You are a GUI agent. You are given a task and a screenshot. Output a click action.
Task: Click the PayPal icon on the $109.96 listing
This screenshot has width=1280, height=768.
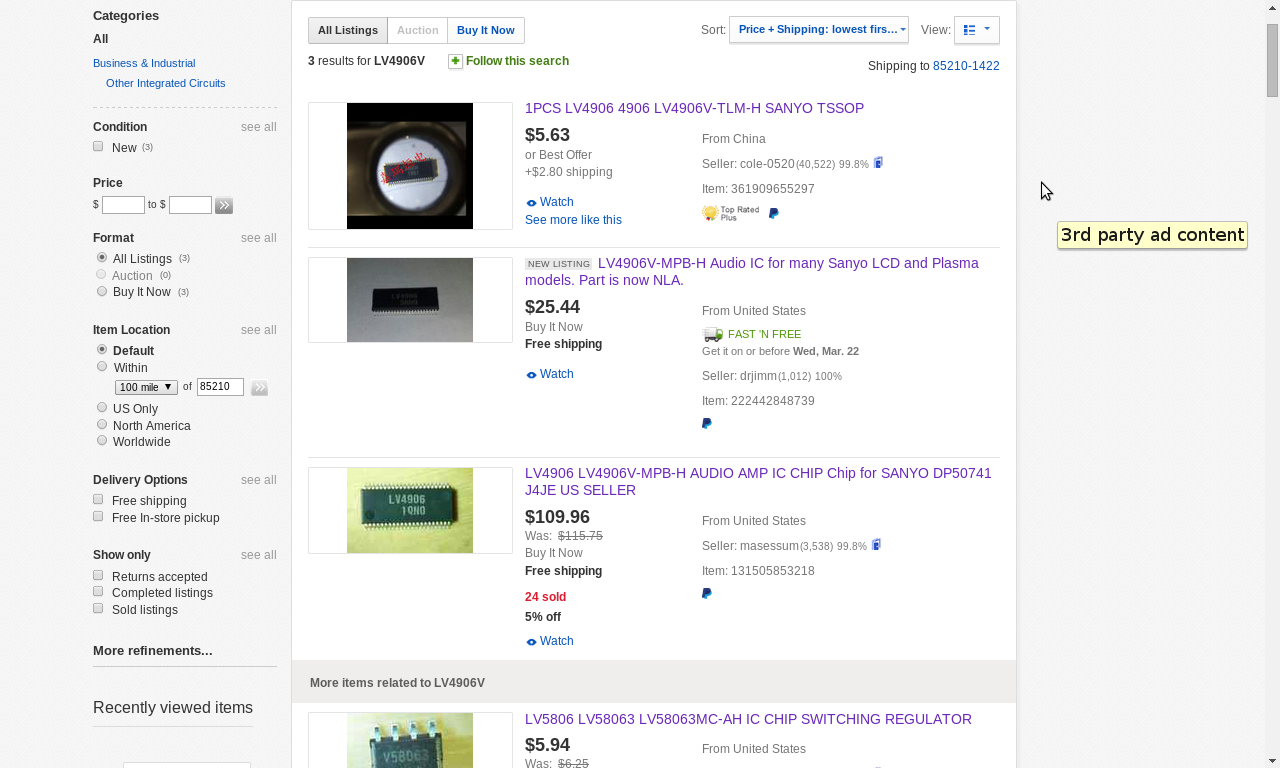(707, 594)
